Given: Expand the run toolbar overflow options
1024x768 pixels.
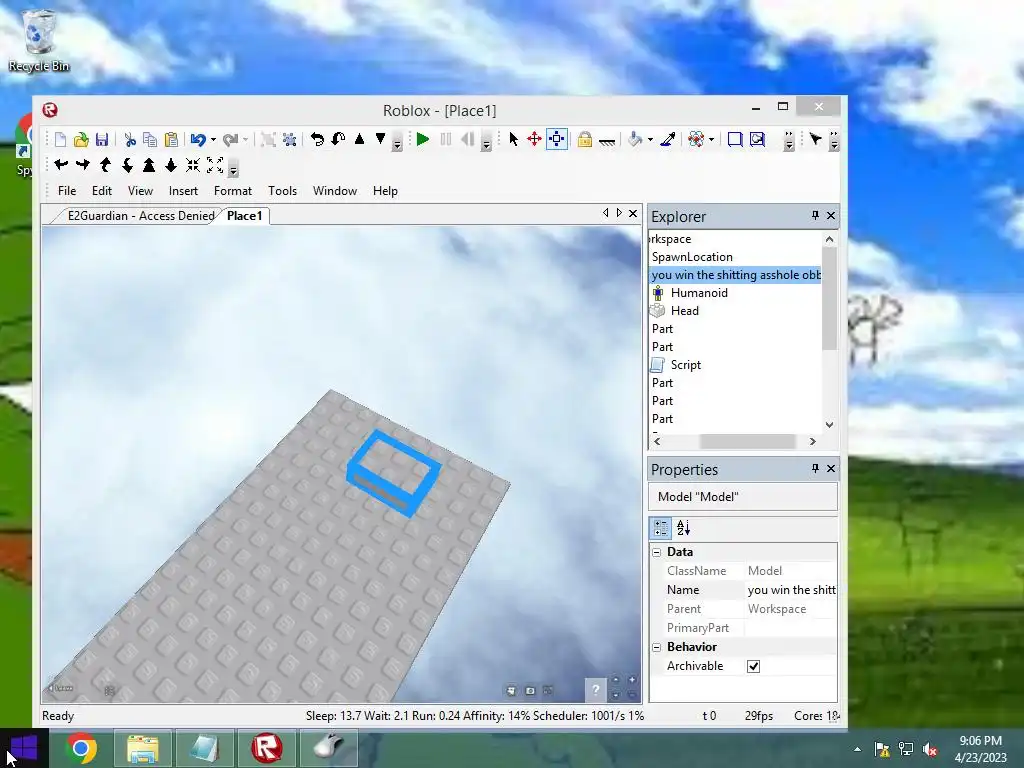Looking at the screenshot, I should 486,144.
